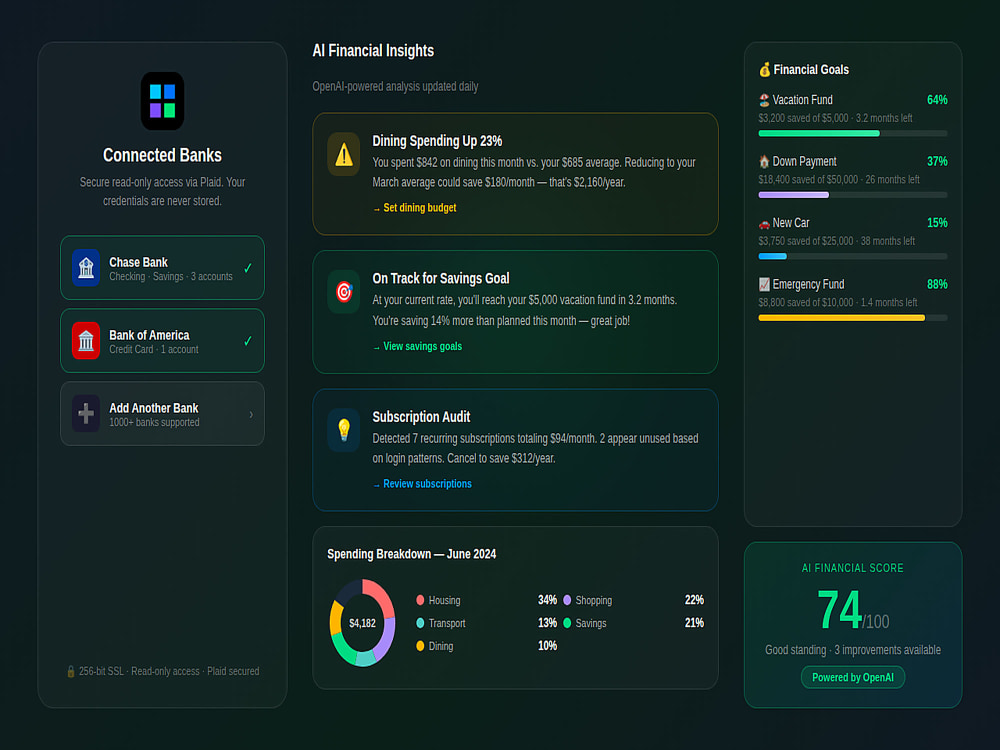Click the red Bank of America icon

pyautogui.click(x=86, y=341)
